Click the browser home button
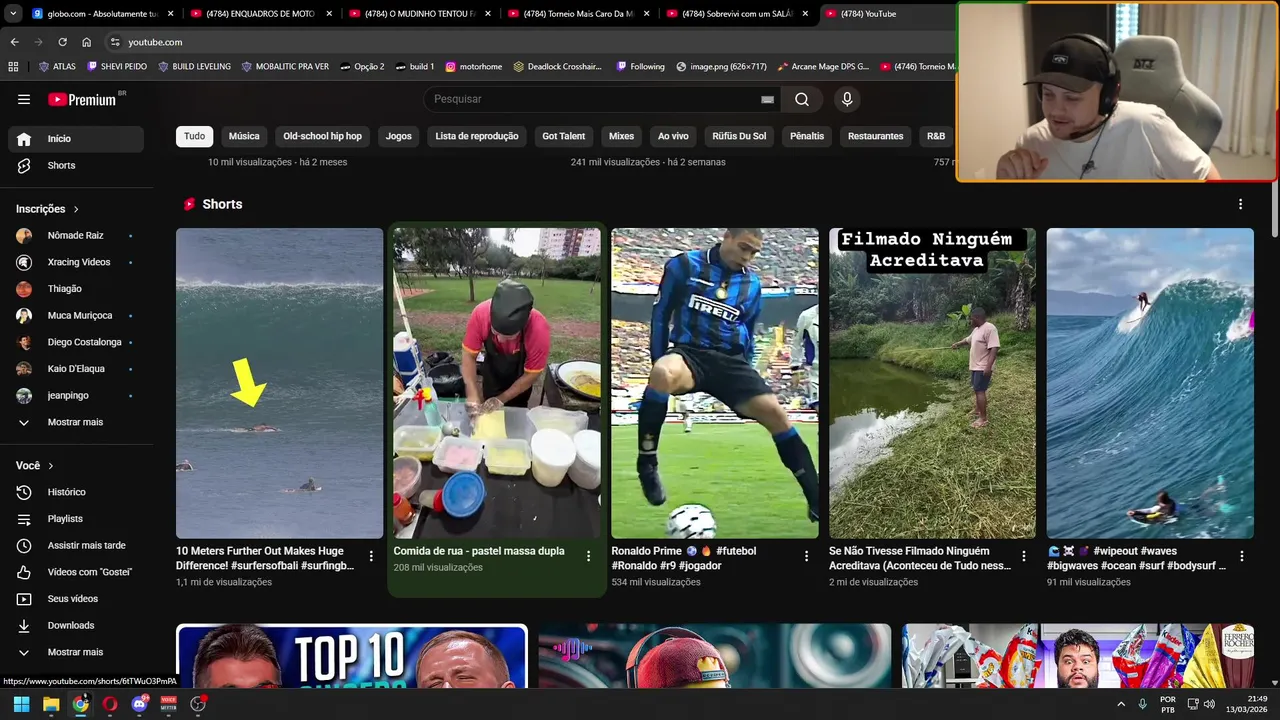This screenshot has height=720, width=1280. 86,42
